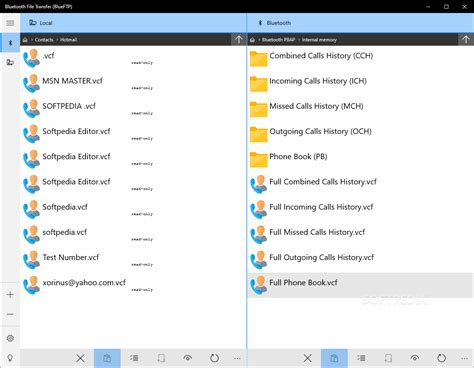Select the Bluetooth sidebar icon
The image size is (474, 368).
tap(10, 43)
